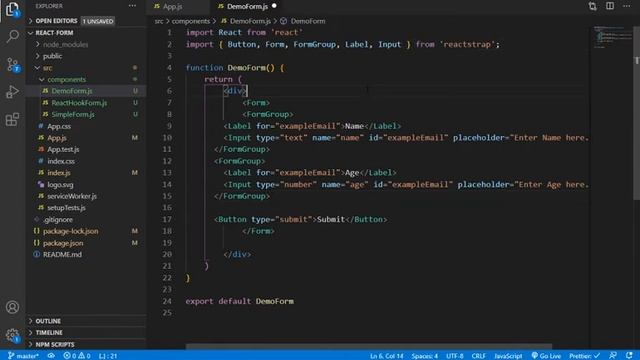Open editor more actions ellipsis

627,6
